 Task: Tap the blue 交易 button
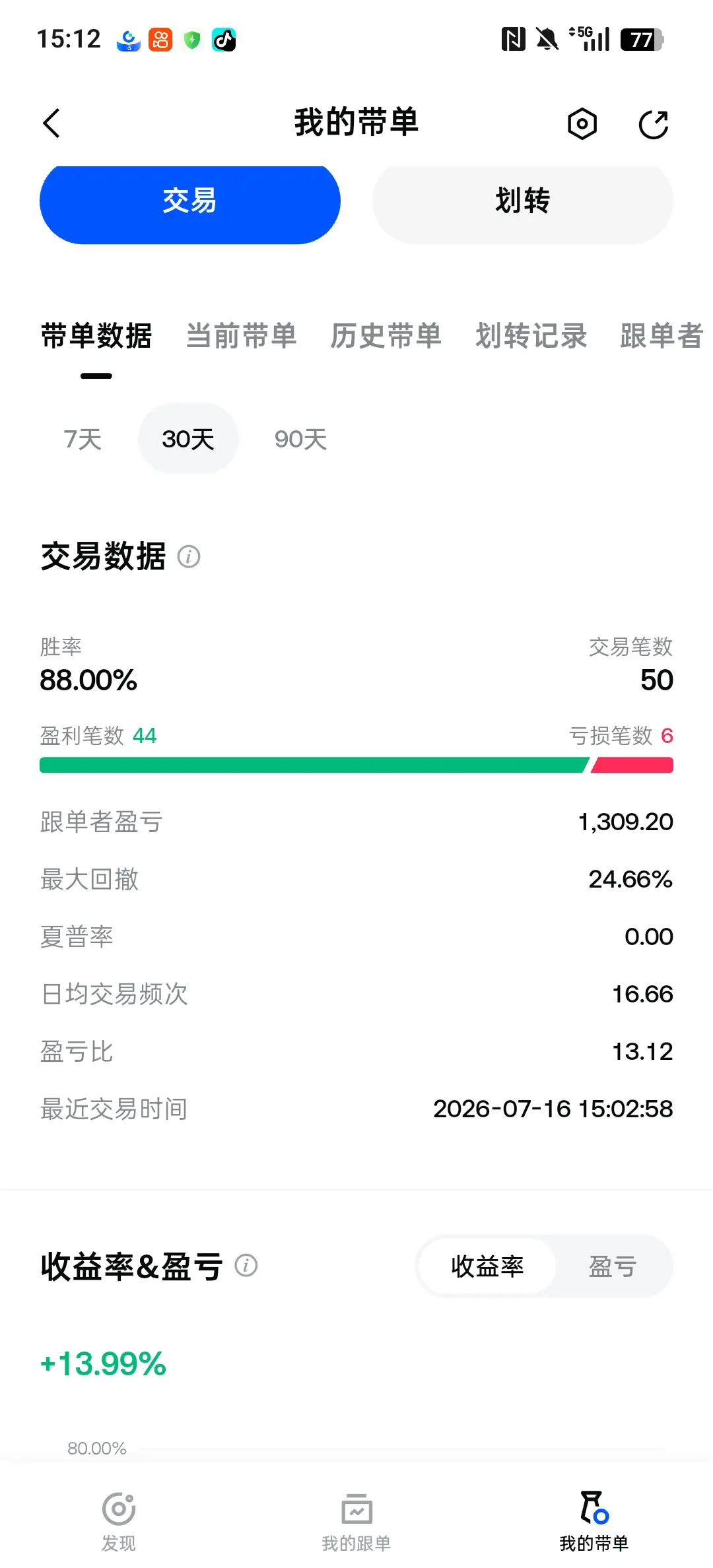point(190,201)
